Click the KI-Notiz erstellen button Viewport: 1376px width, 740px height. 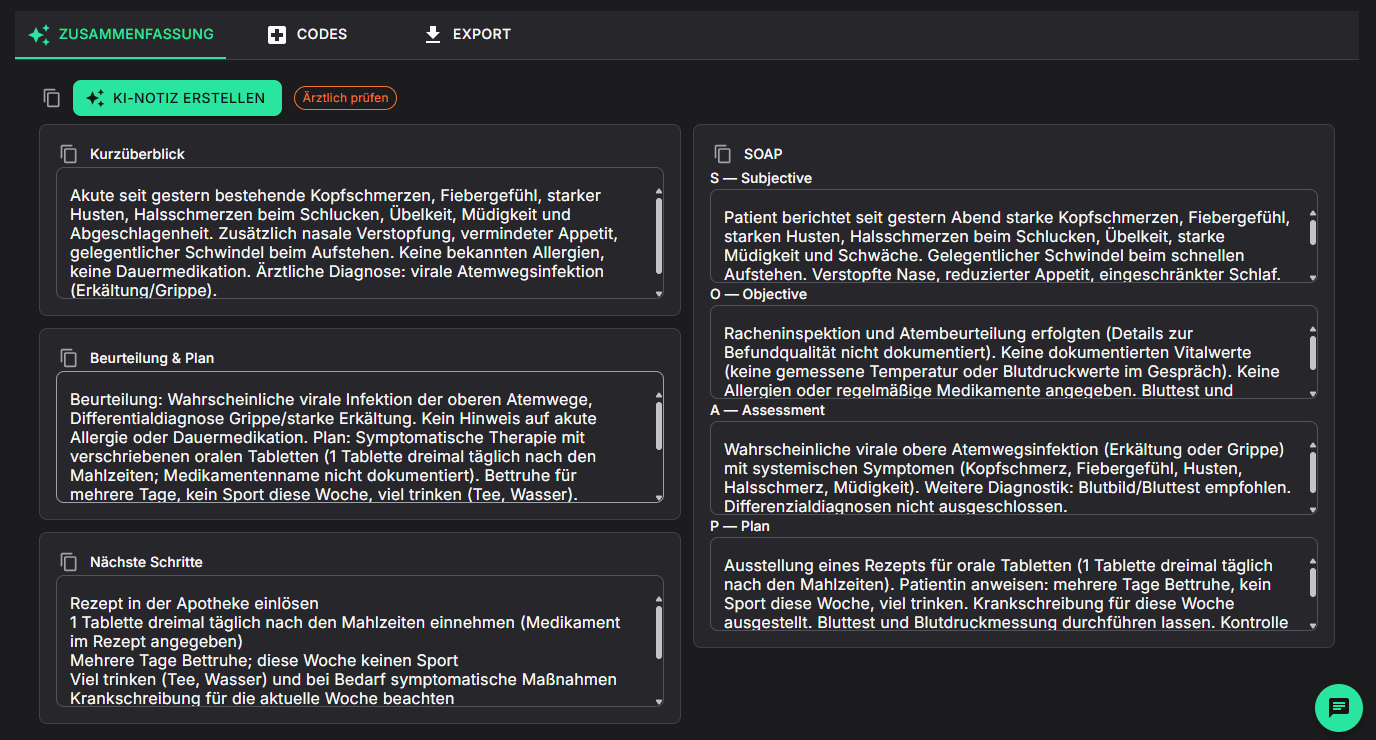(x=177, y=98)
